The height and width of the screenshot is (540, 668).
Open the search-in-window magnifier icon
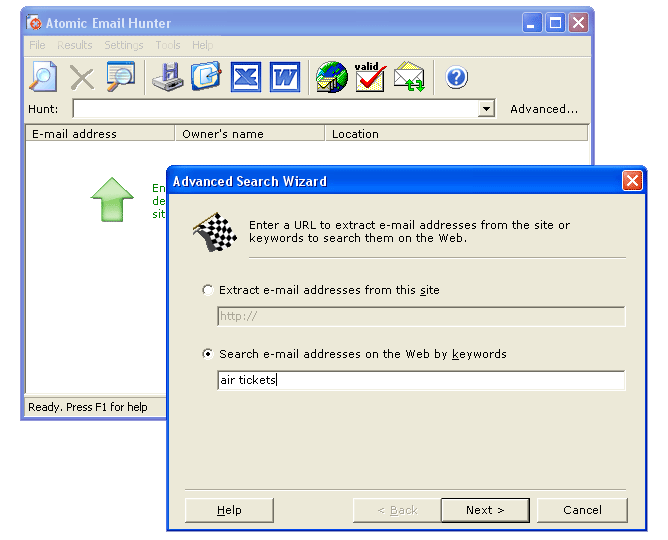[121, 77]
